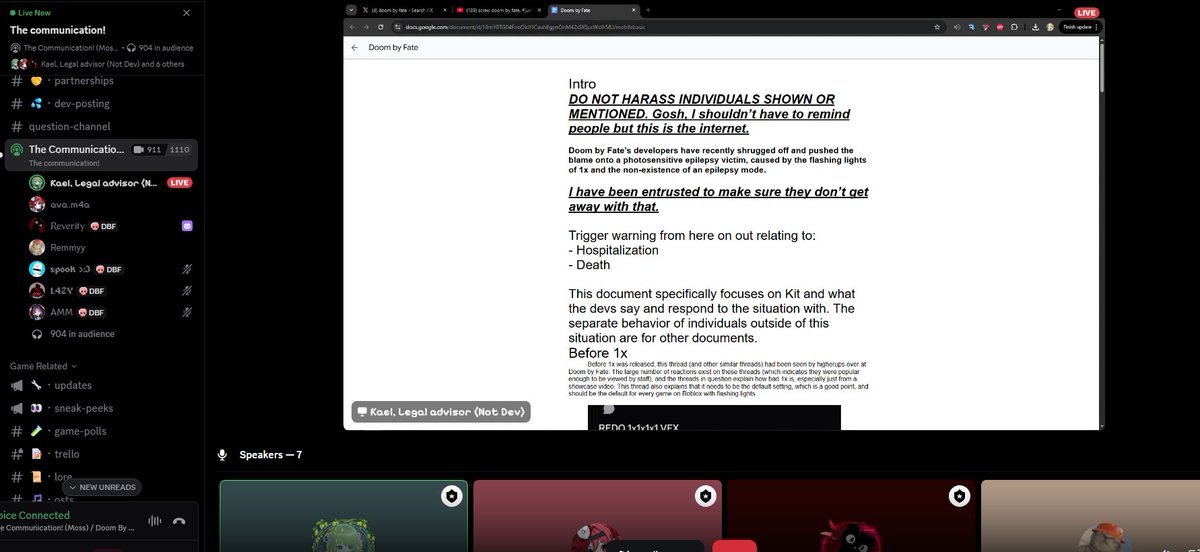Viewport: 1200px width, 552px height.
Task: Click the browser back arrow
Action: pos(353,27)
